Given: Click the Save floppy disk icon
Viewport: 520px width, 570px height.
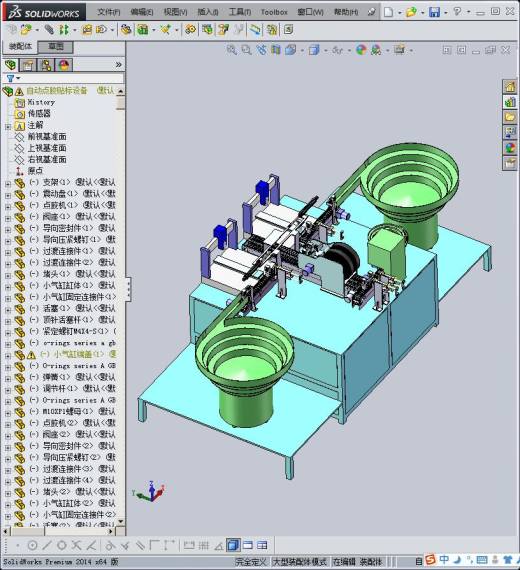Looking at the screenshot, I should coord(434,12).
